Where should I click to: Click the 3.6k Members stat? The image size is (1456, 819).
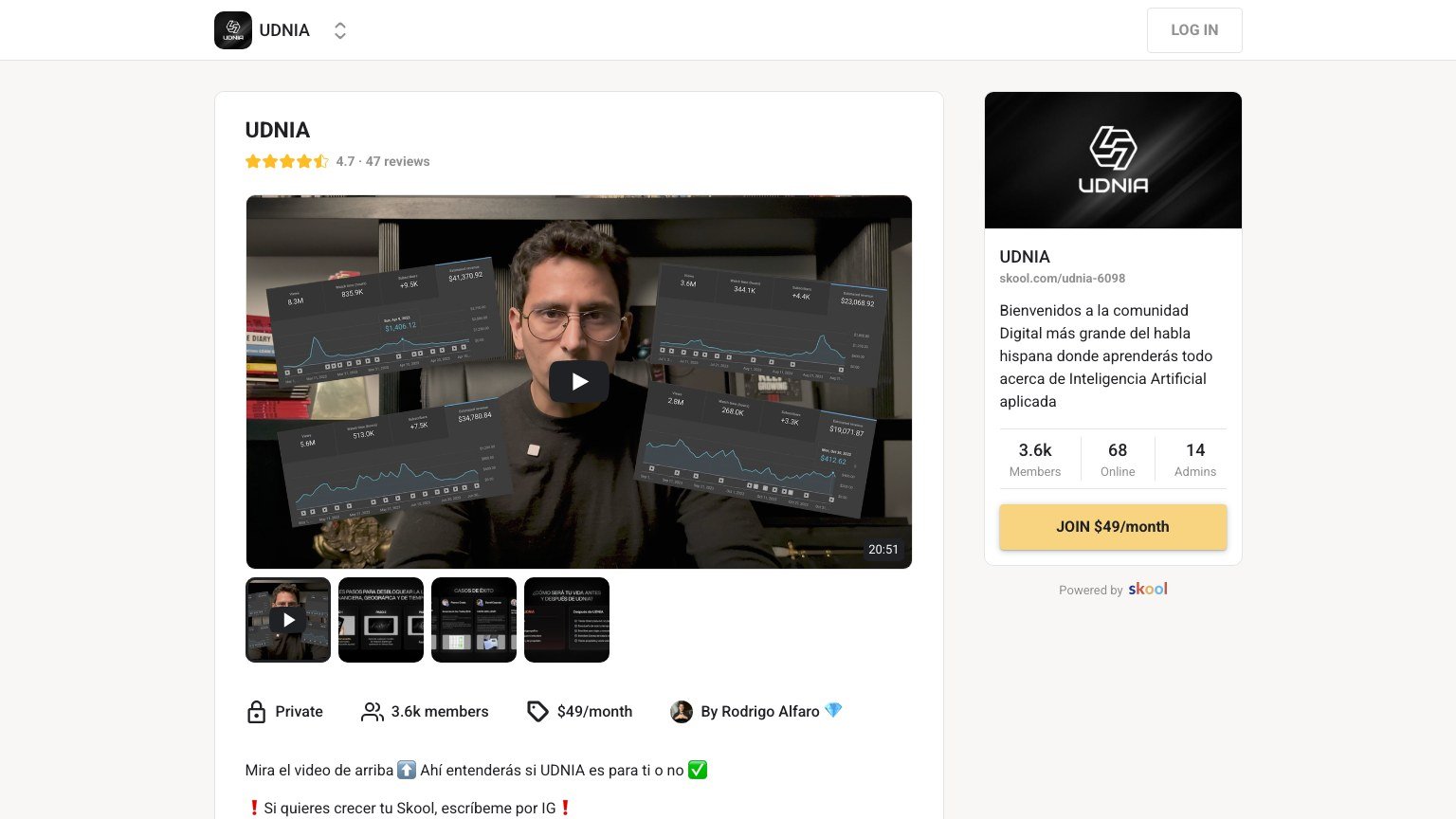(x=1035, y=459)
